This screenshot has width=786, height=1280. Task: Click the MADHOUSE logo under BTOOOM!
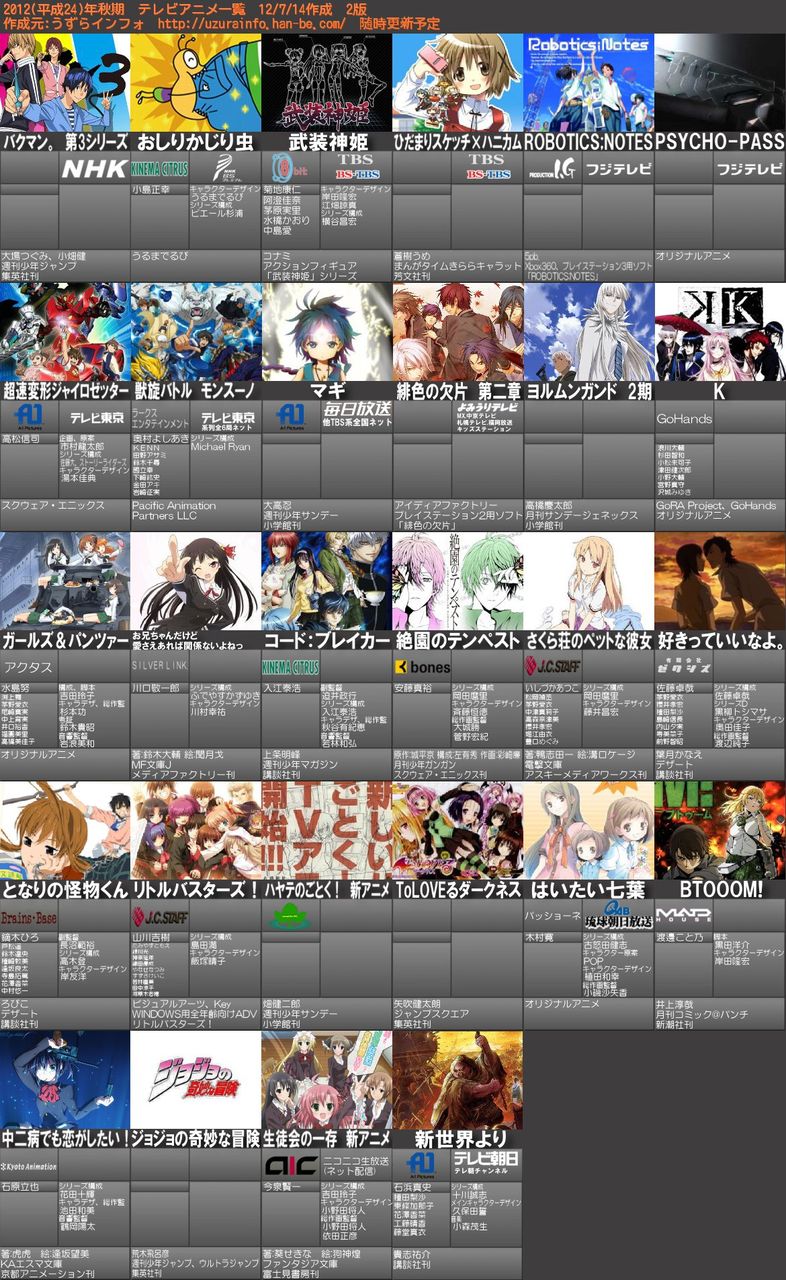coord(683,915)
